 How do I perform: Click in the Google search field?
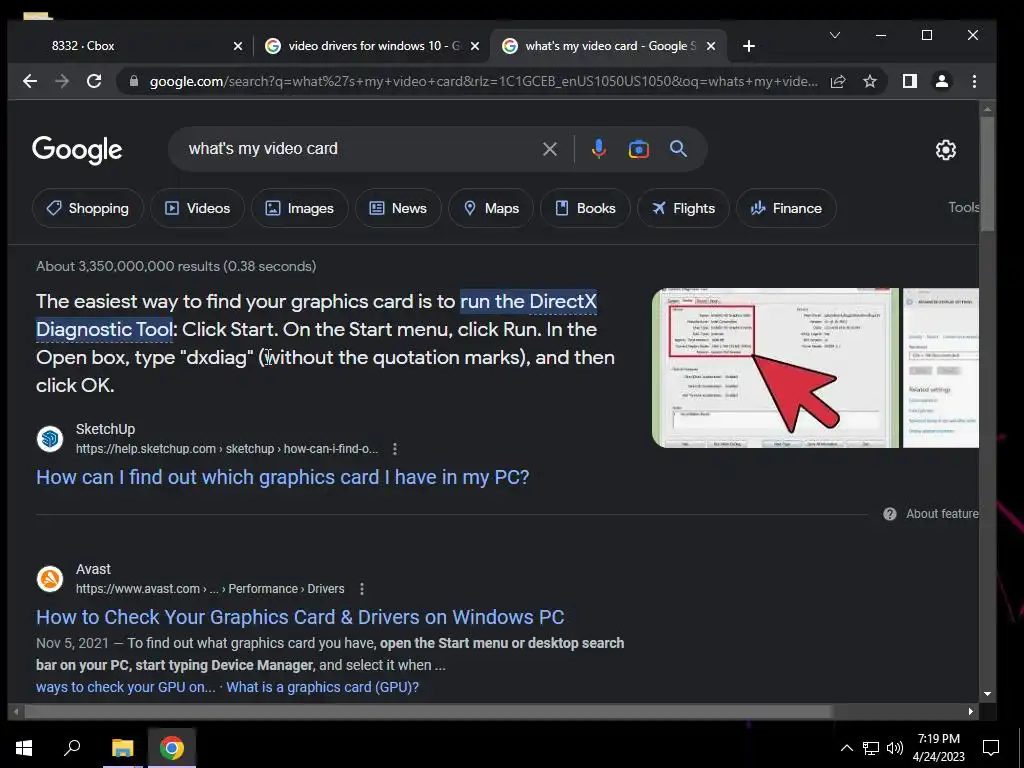pos(359,149)
